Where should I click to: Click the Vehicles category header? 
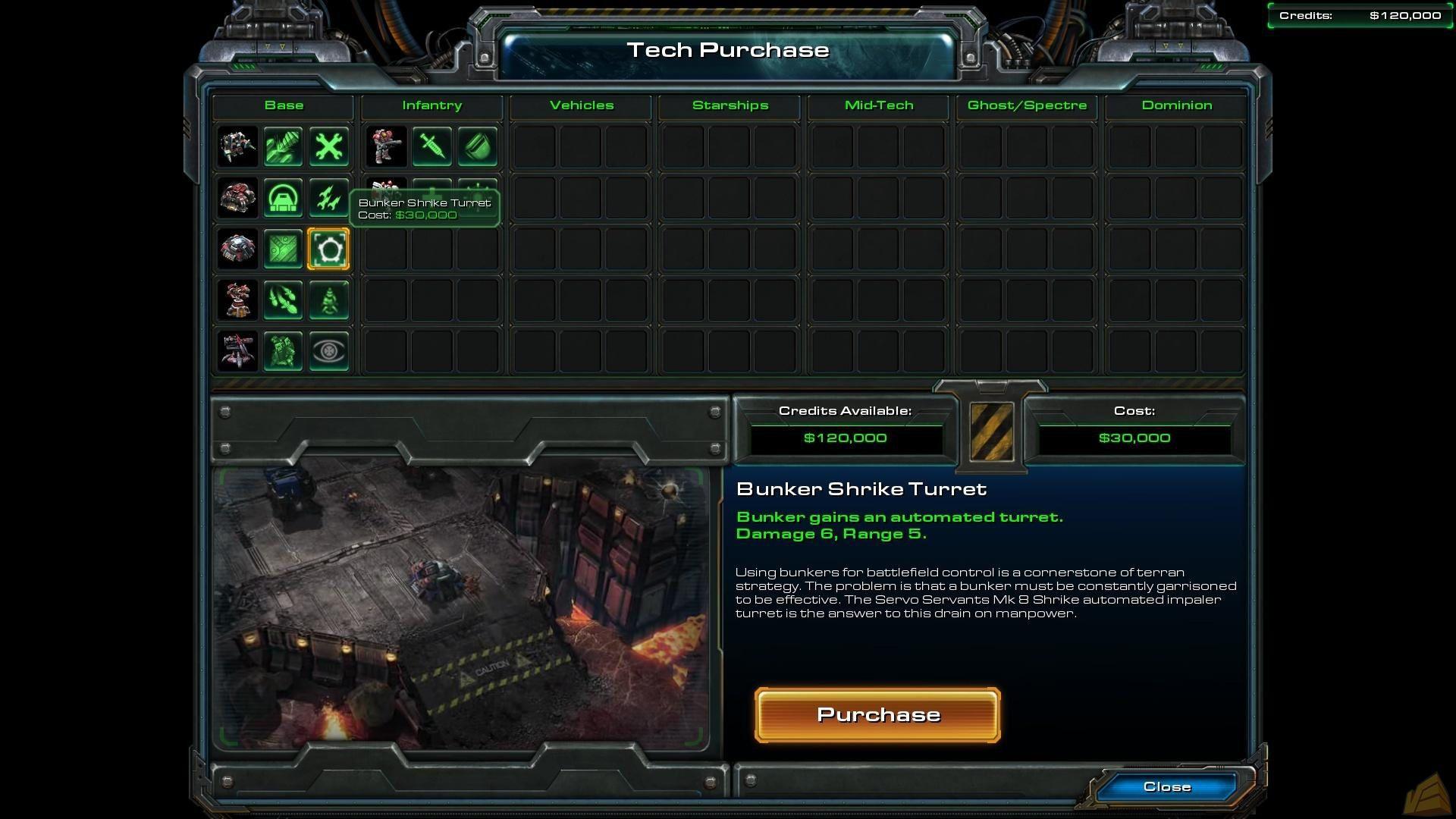pyautogui.click(x=581, y=105)
